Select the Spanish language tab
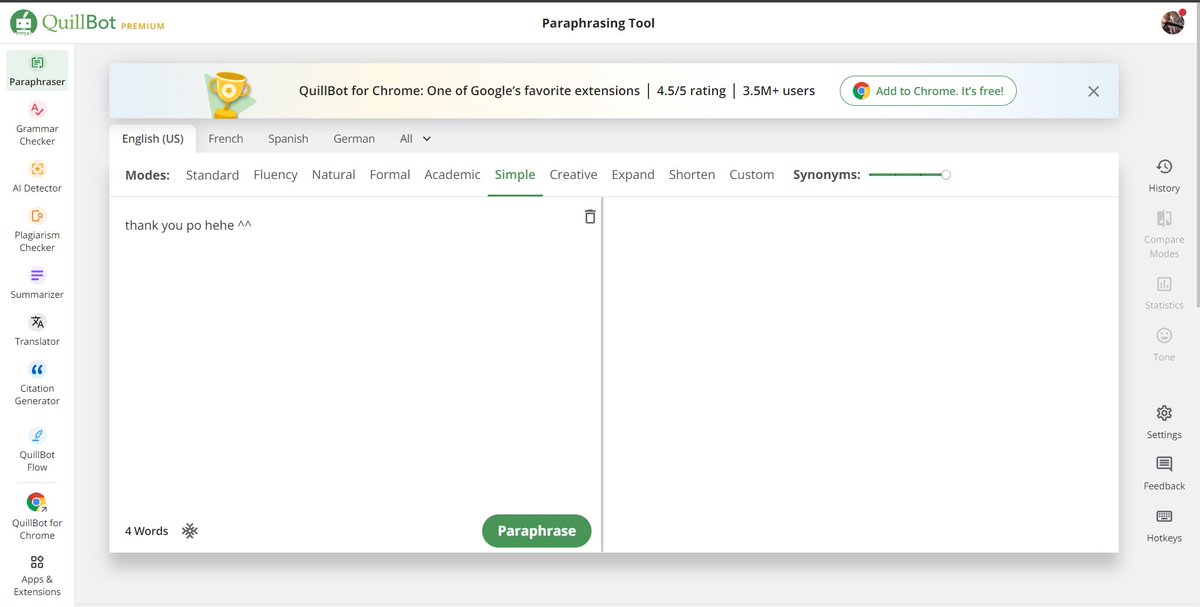This screenshot has width=1200, height=607. click(288, 139)
